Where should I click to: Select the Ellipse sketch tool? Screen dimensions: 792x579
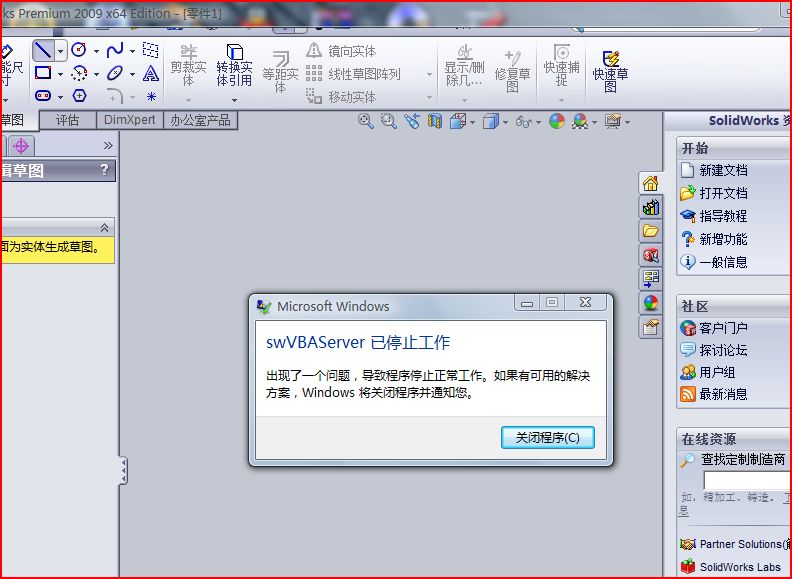click(115, 73)
